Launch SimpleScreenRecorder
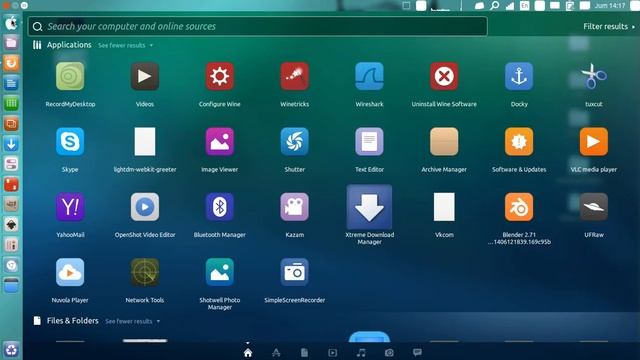Screen dimensions: 640x360 pos(294,272)
